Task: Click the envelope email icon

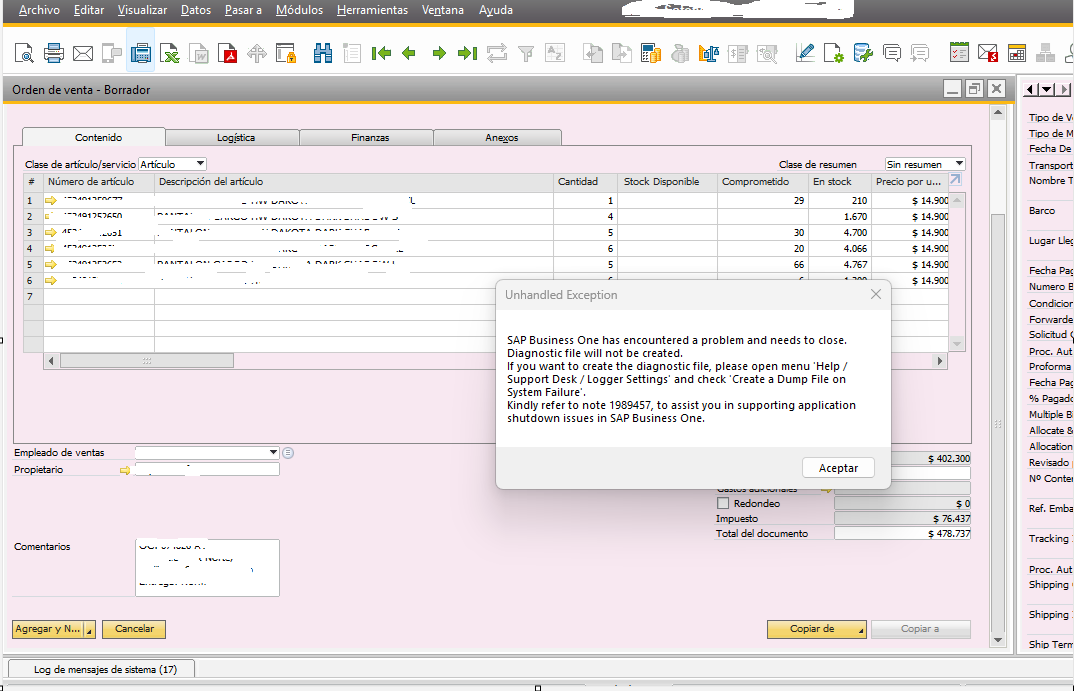Action: [83, 53]
